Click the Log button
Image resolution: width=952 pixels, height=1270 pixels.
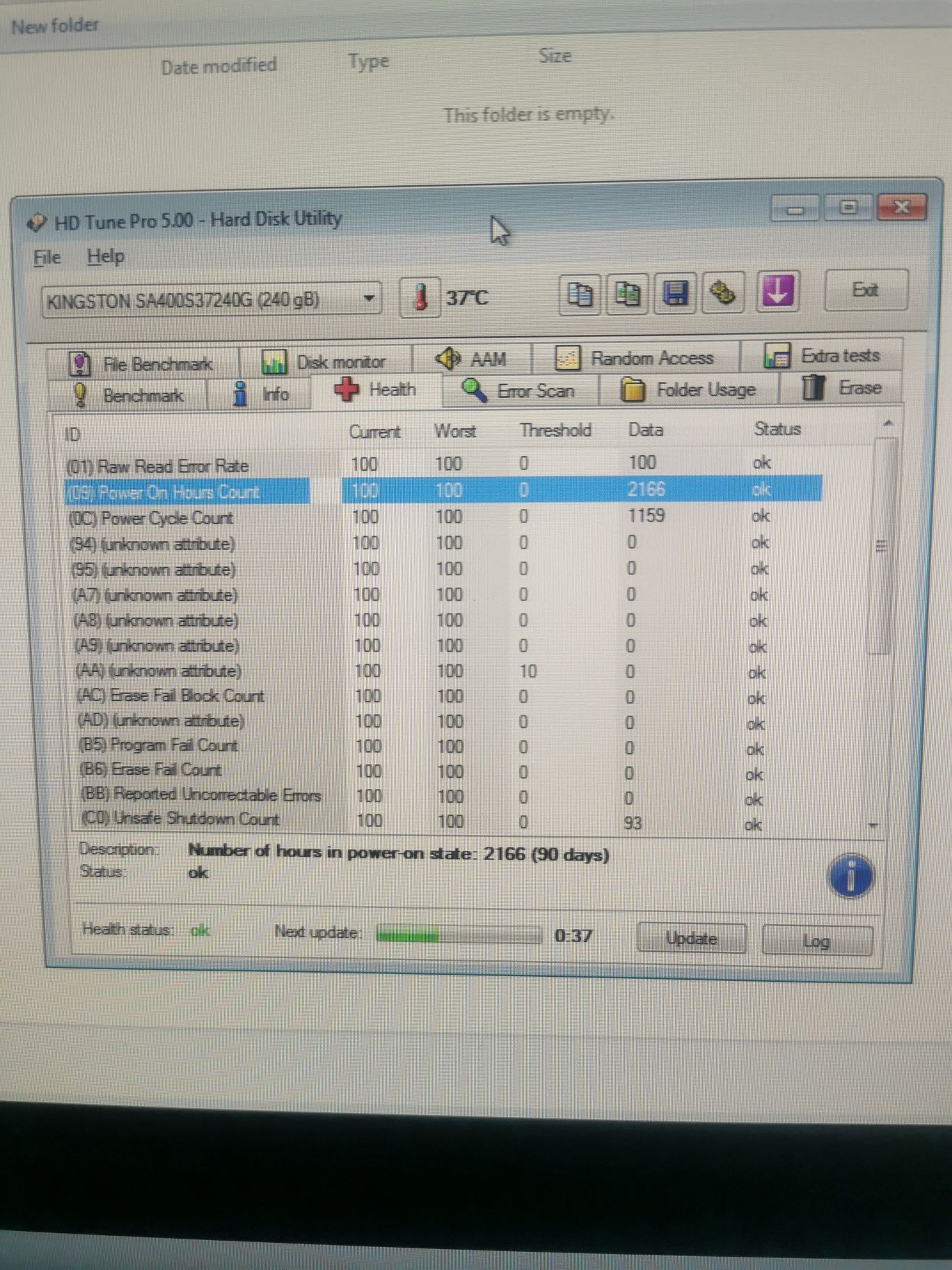click(816, 941)
